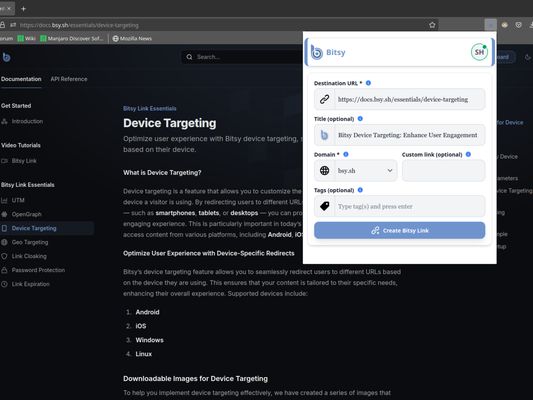Click the OpenGraph icon in the sidebar
The image size is (533, 400).
point(4,214)
